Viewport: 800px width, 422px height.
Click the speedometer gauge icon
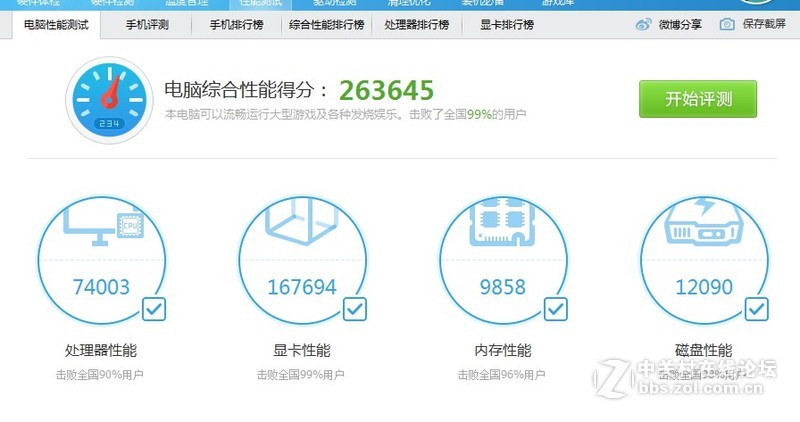tap(109, 100)
